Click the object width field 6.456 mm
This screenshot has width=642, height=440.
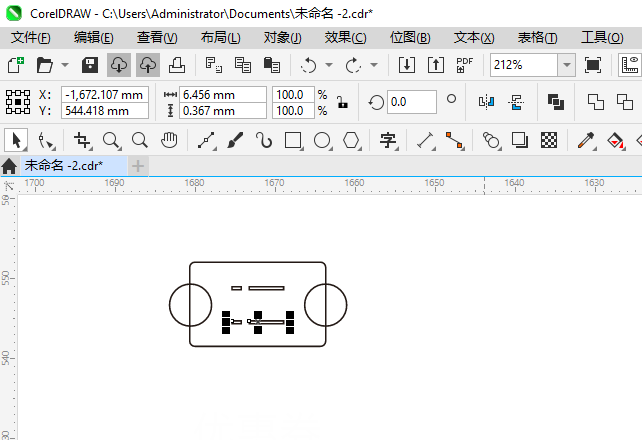(223, 95)
